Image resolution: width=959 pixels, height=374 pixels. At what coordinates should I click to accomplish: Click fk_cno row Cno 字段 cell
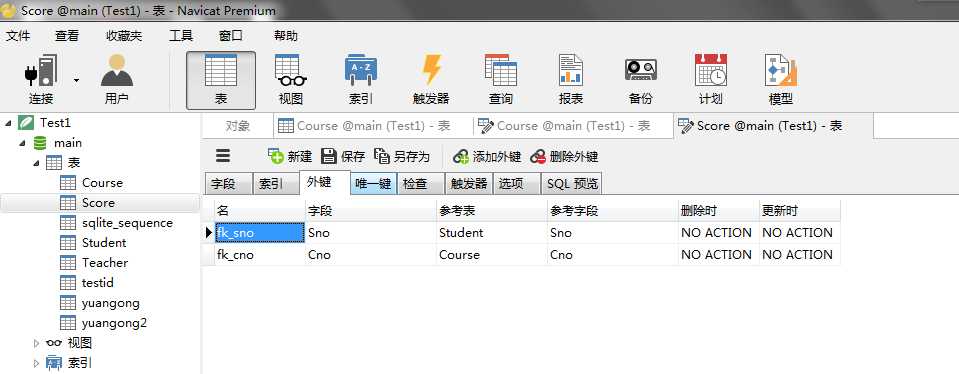(371, 255)
